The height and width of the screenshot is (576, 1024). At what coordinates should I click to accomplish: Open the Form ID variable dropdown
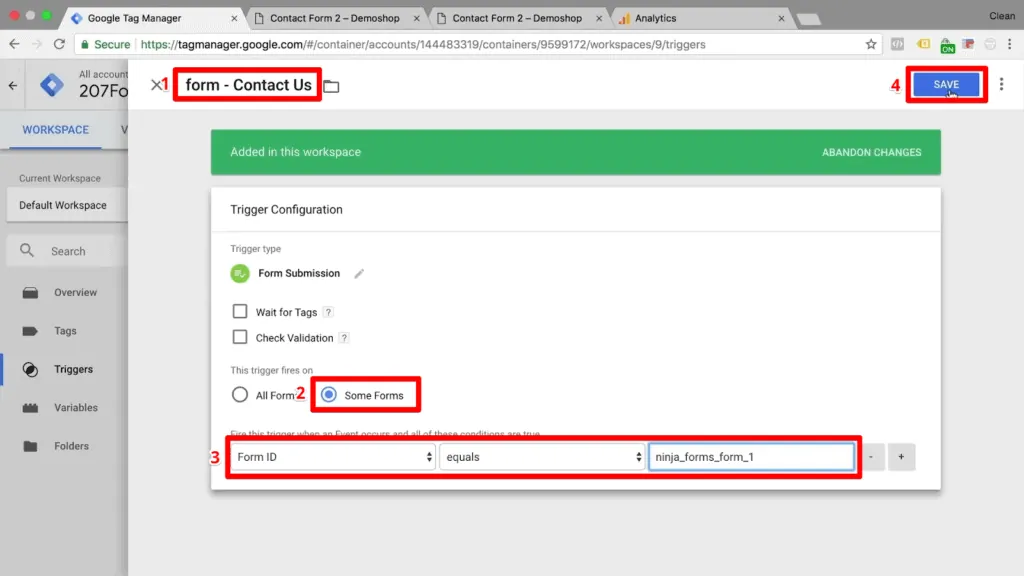331,457
